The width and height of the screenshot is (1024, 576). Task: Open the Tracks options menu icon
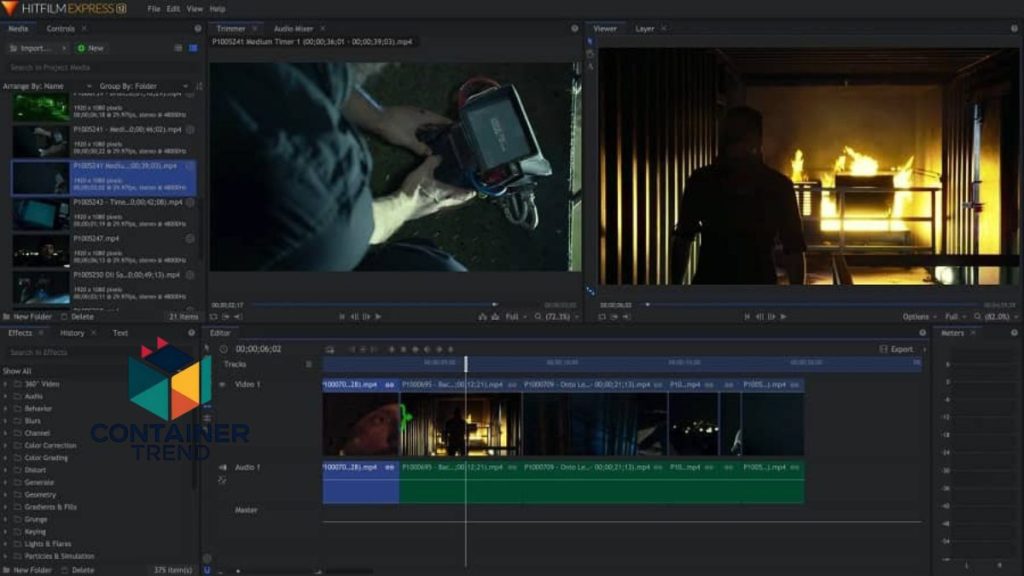tap(309, 364)
